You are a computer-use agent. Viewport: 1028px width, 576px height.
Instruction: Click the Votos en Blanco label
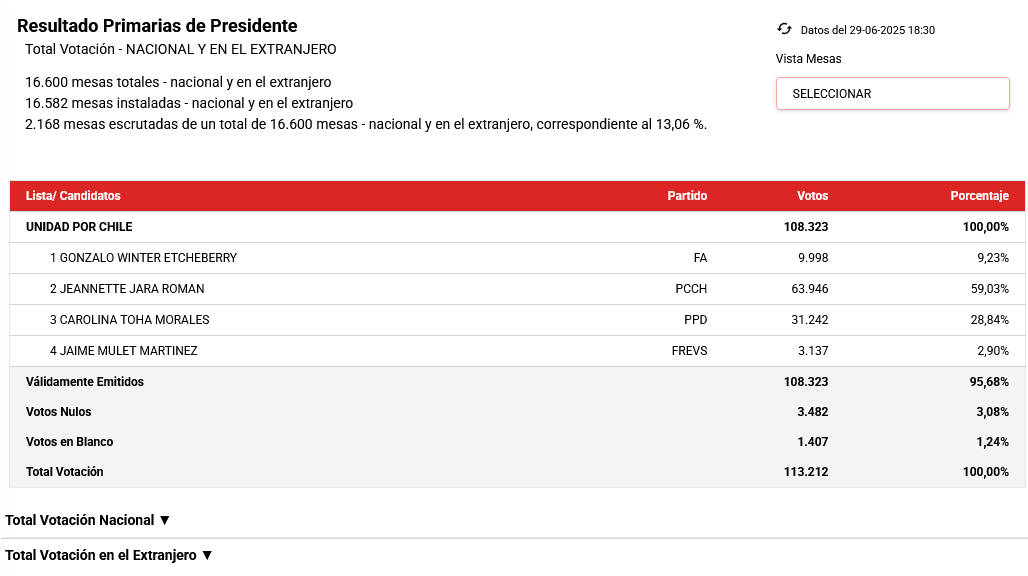coord(69,442)
